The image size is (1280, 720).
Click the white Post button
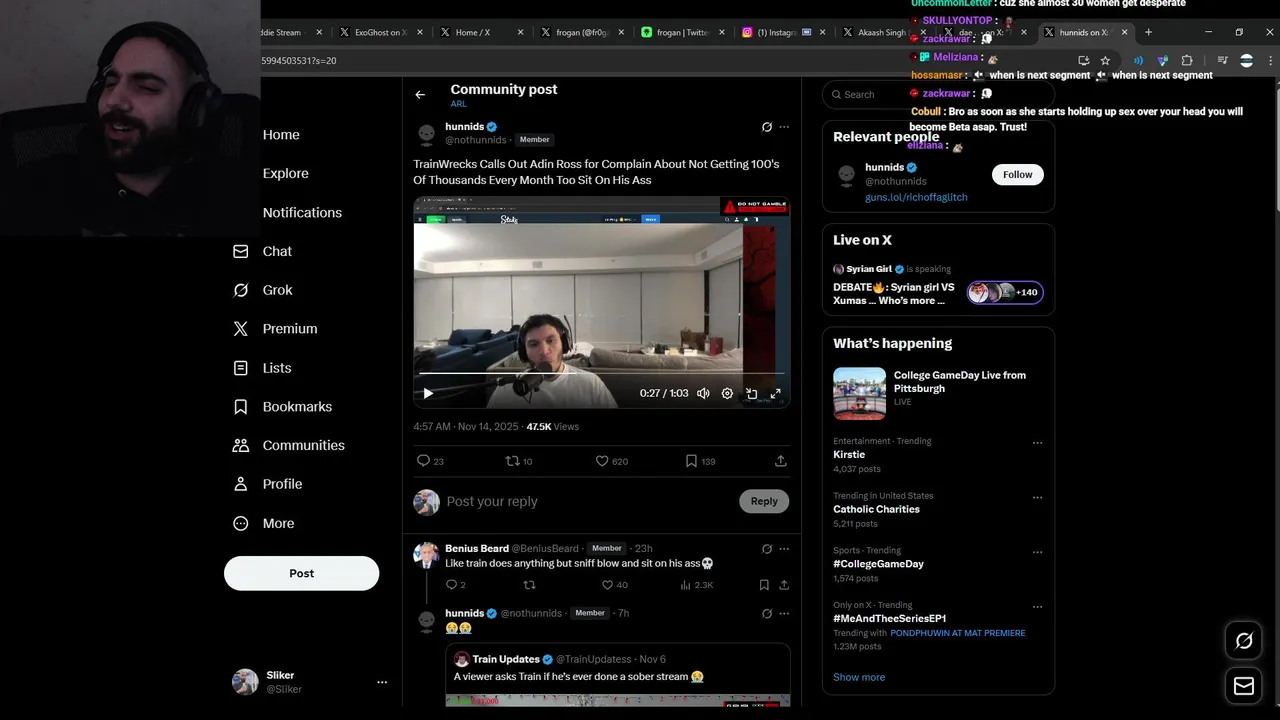coord(301,573)
